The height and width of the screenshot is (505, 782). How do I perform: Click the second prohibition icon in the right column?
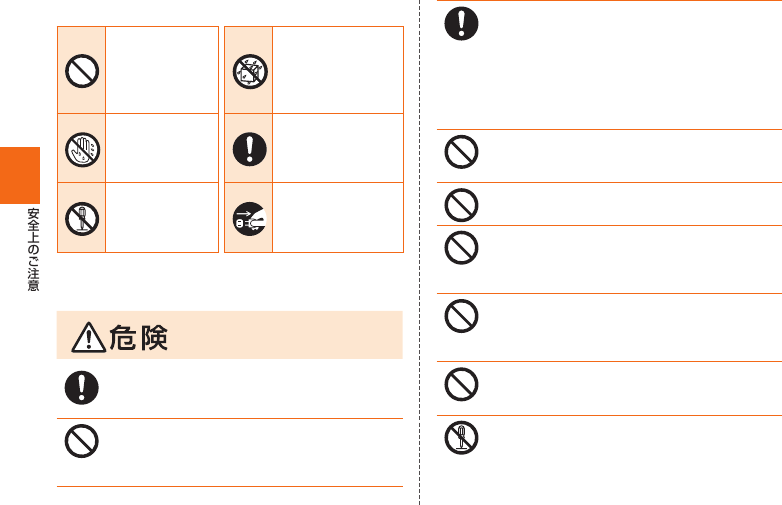463,204
